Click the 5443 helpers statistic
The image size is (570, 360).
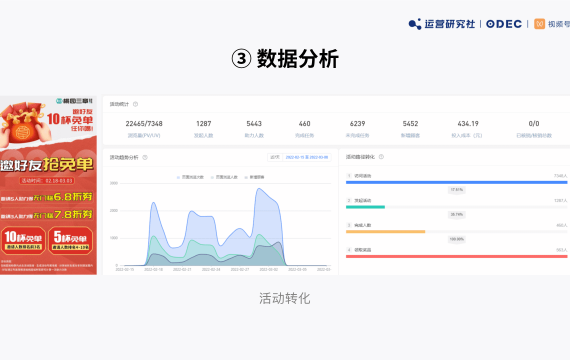coord(254,124)
